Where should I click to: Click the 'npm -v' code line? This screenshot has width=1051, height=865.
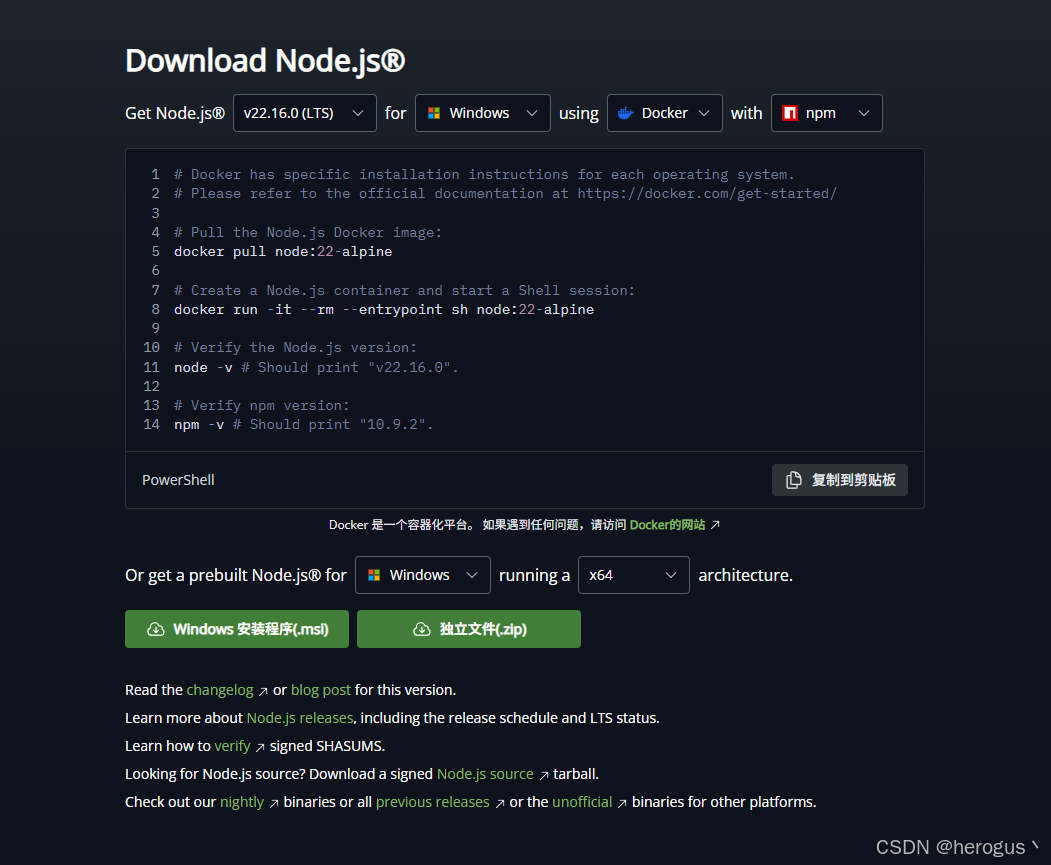click(x=304, y=425)
